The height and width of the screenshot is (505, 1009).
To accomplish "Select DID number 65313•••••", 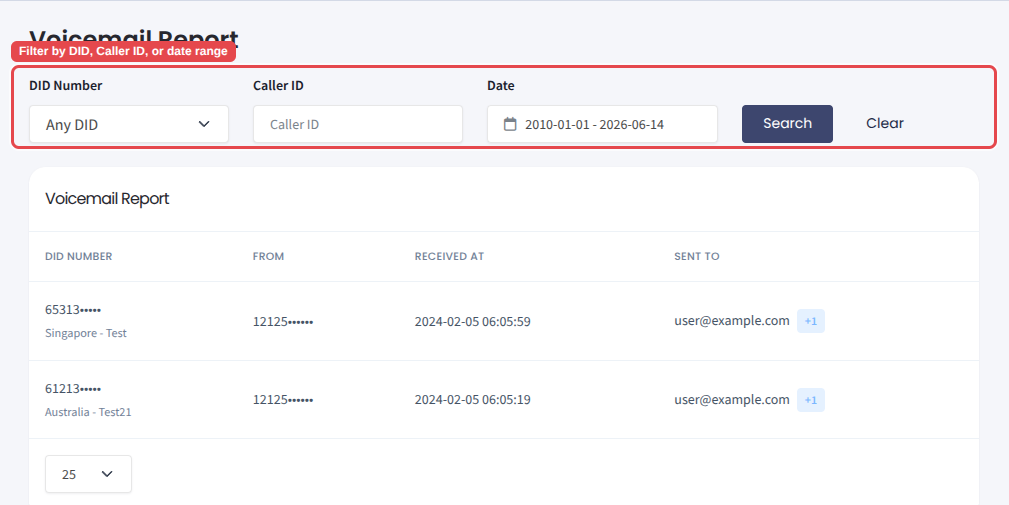I will [x=73, y=310].
